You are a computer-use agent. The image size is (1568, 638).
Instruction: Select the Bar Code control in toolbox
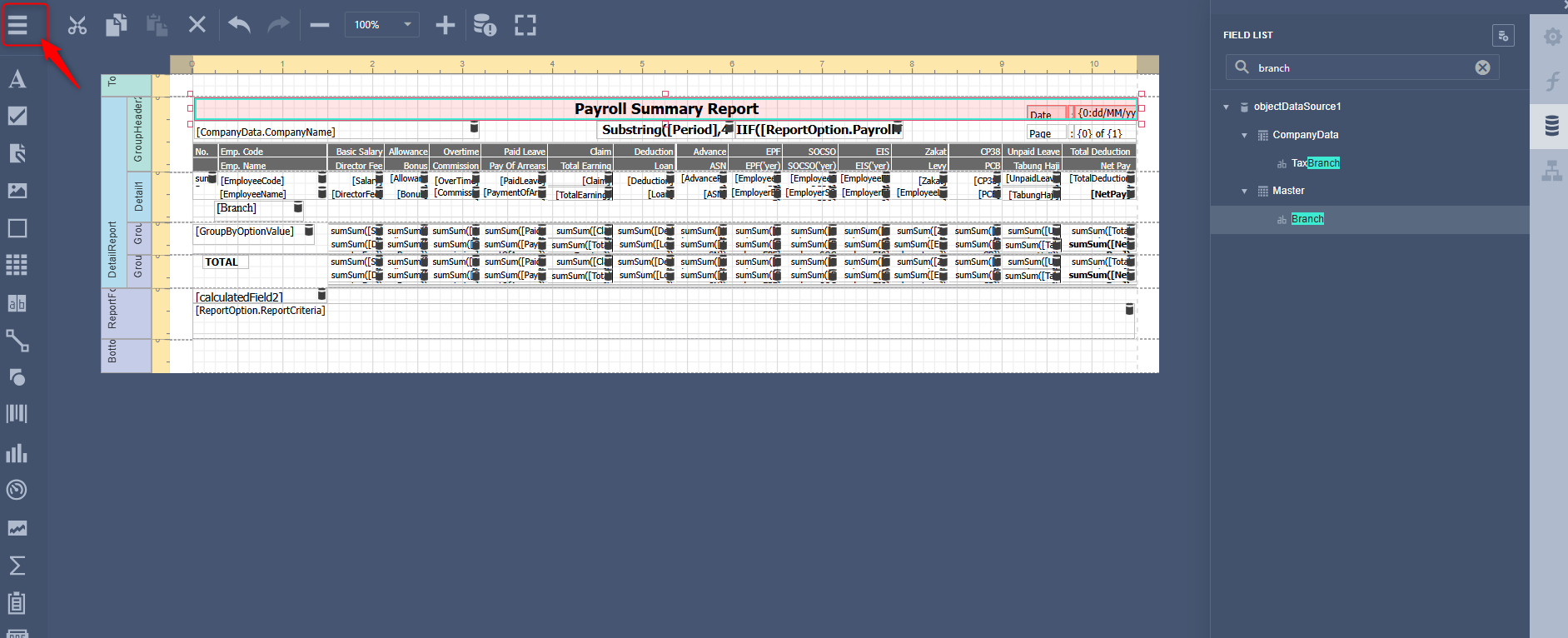click(x=17, y=414)
